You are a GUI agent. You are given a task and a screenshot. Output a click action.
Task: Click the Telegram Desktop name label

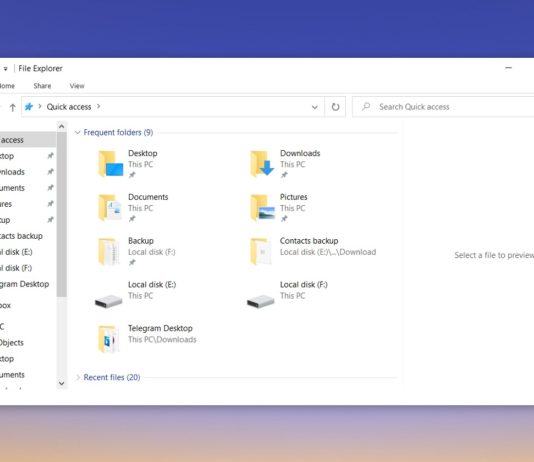[160, 328]
